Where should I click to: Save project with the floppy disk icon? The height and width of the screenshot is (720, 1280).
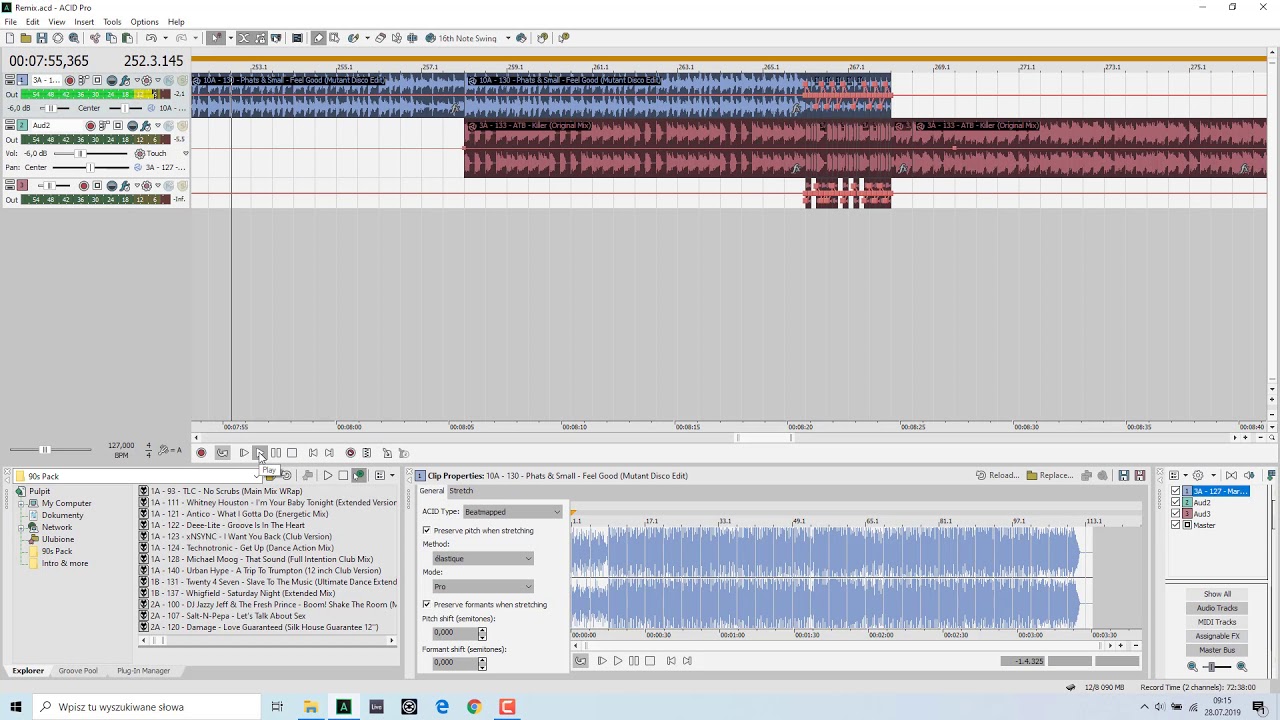pyautogui.click(x=42, y=38)
